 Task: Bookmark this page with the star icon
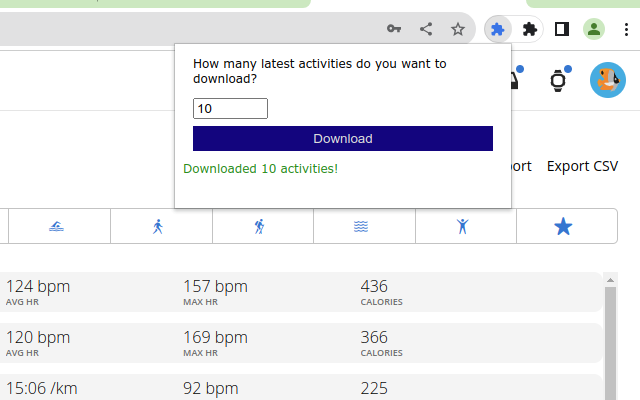click(458, 29)
